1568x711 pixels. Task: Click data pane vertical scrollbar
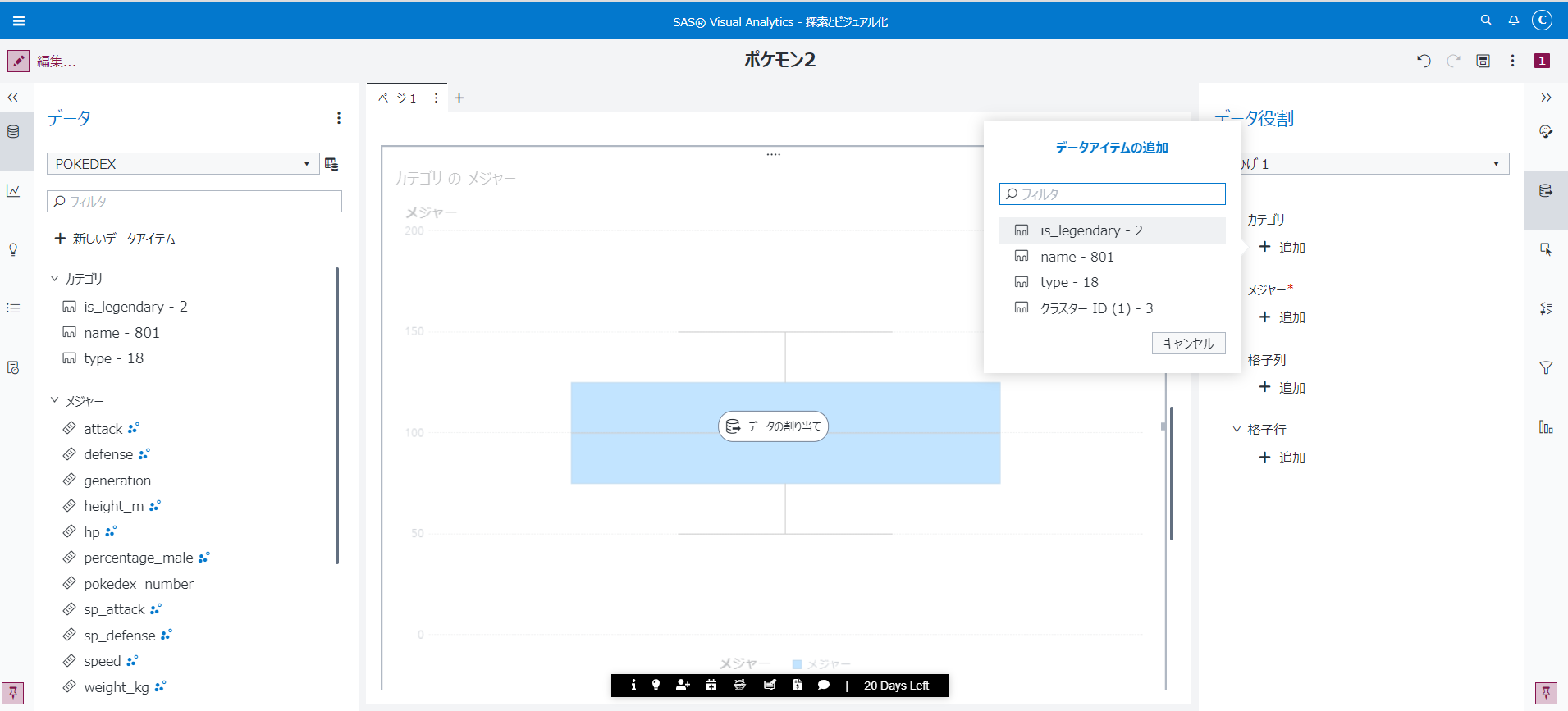(x=337, y=416)
